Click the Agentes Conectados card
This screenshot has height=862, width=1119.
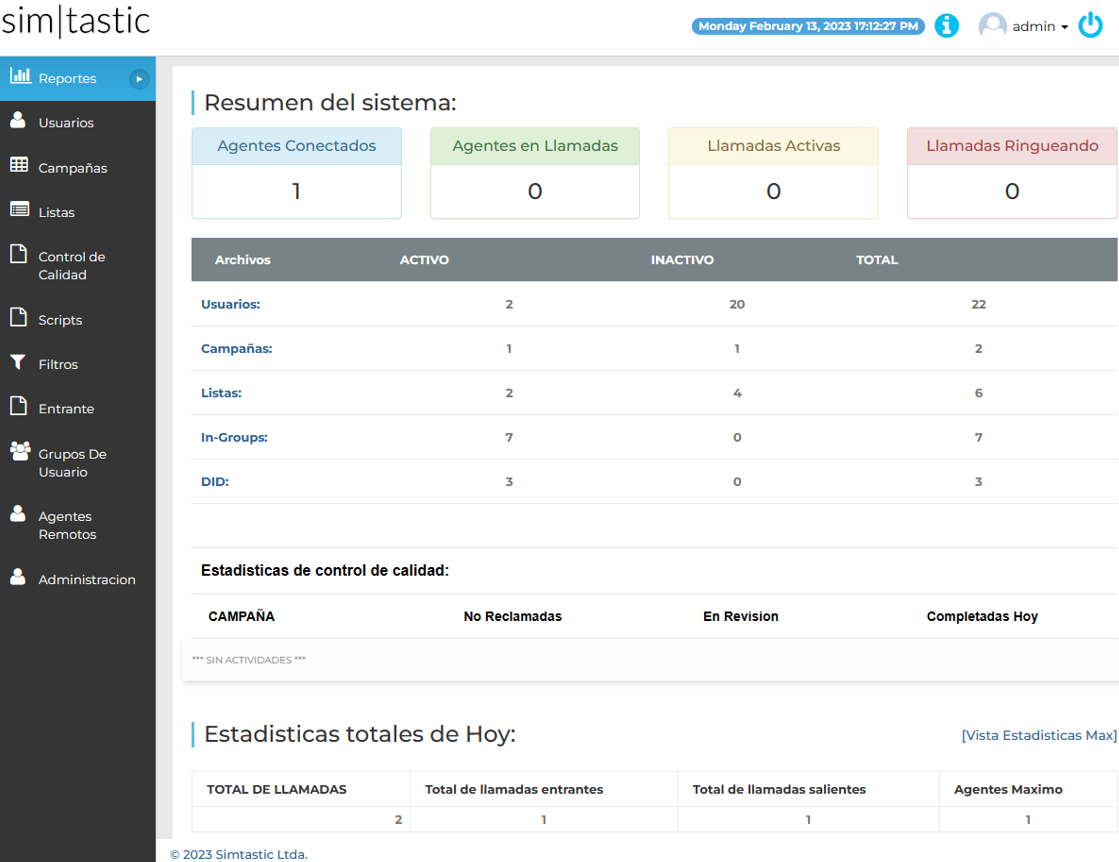[x=297, y=173]
